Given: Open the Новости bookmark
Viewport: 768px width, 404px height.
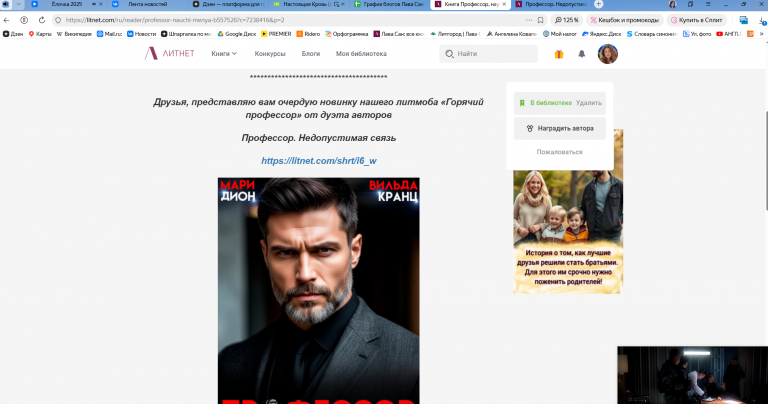Looking at the screenshot, I should (141, 34).
